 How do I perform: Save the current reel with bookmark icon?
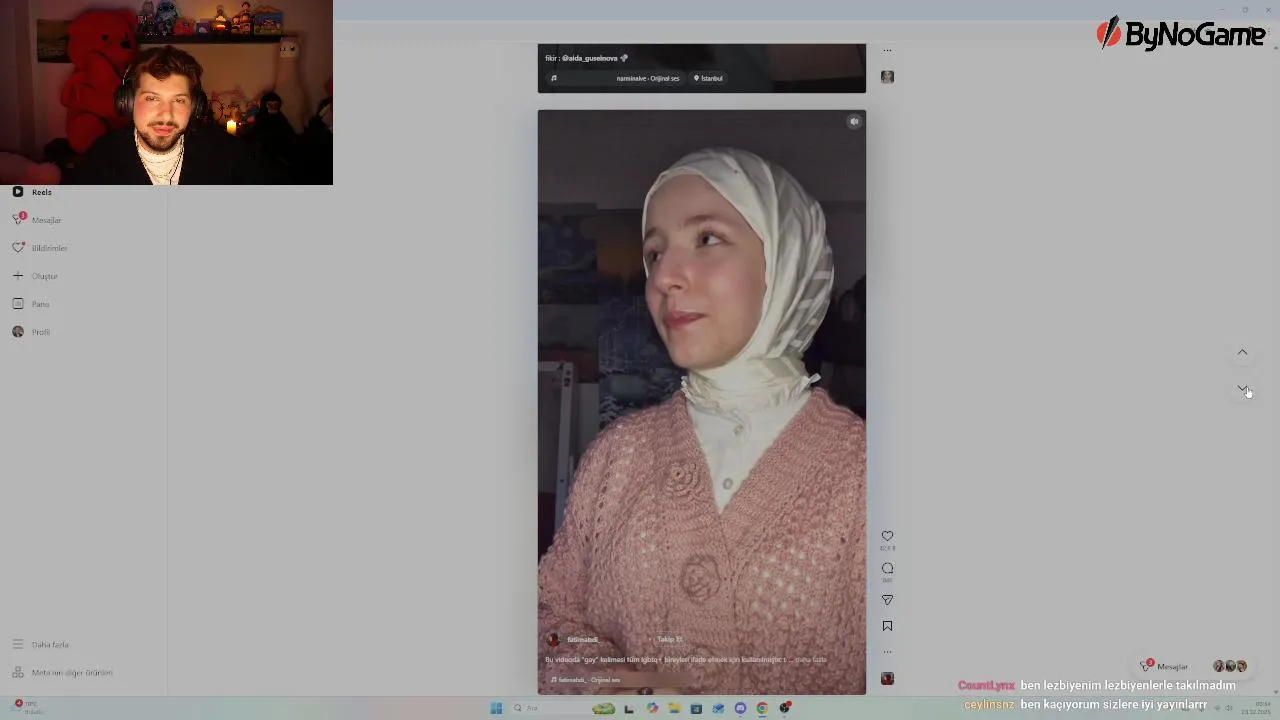tap(887, 626)
